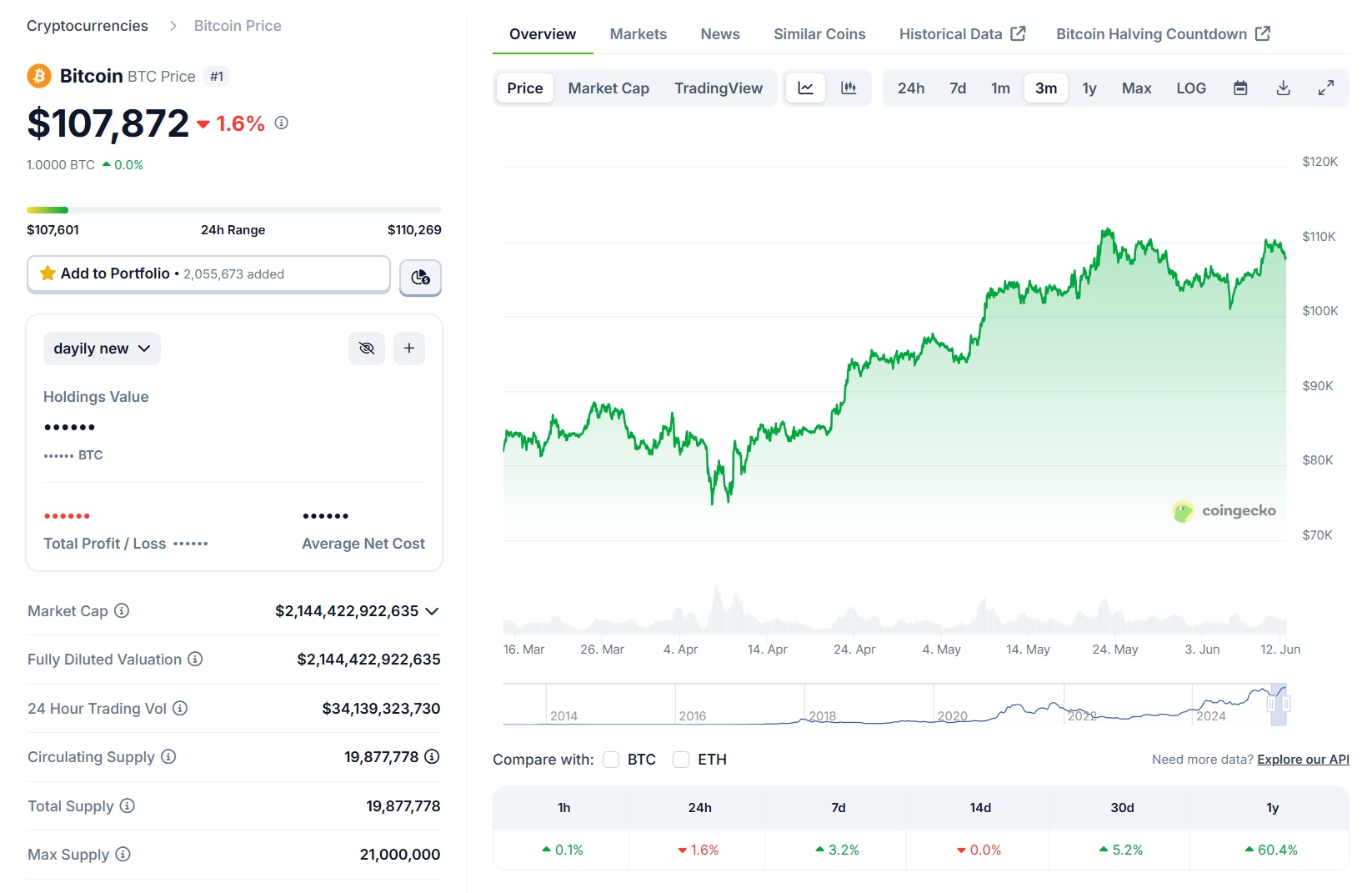Click Bitcoin Price breadcrumb
The image size is (1372, 893).
[238, 26]
